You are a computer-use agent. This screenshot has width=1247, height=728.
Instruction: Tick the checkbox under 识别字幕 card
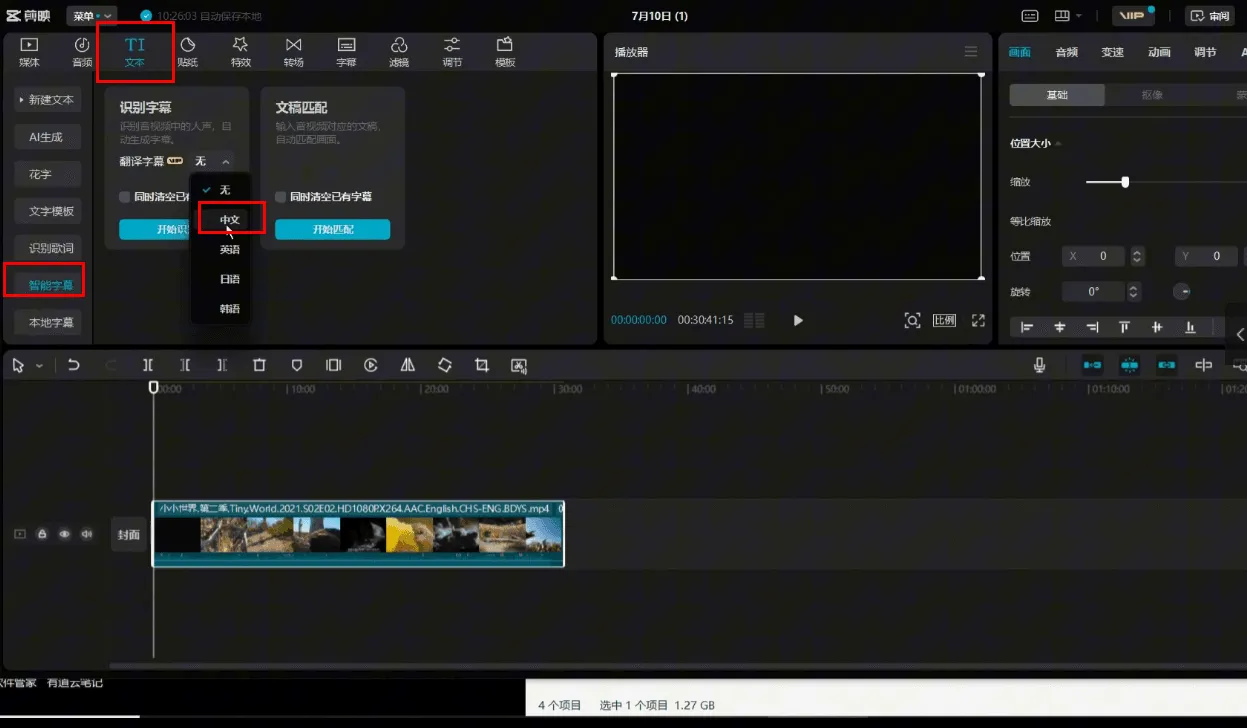point(125,197)
